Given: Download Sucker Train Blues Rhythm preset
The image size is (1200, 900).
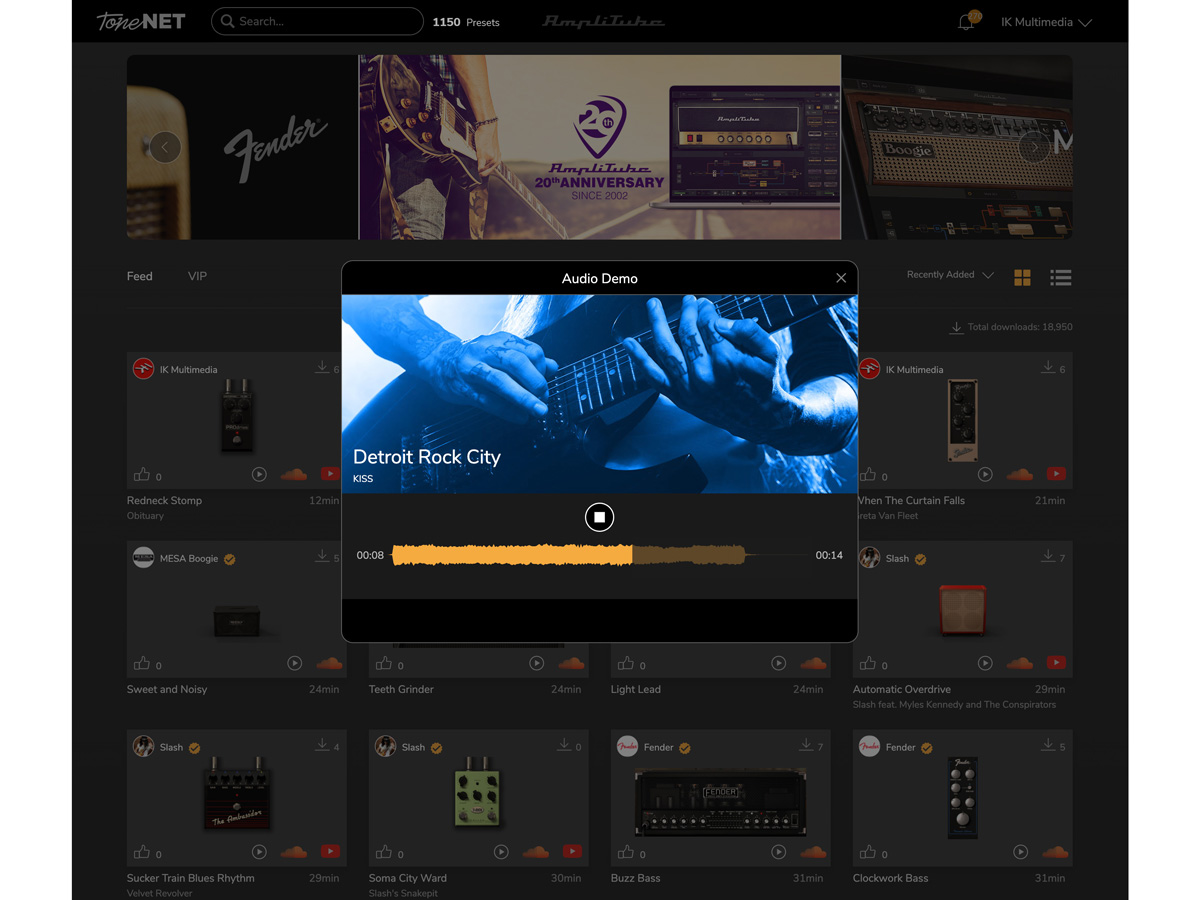Looking at the screenshot, I should click(322, 745).
